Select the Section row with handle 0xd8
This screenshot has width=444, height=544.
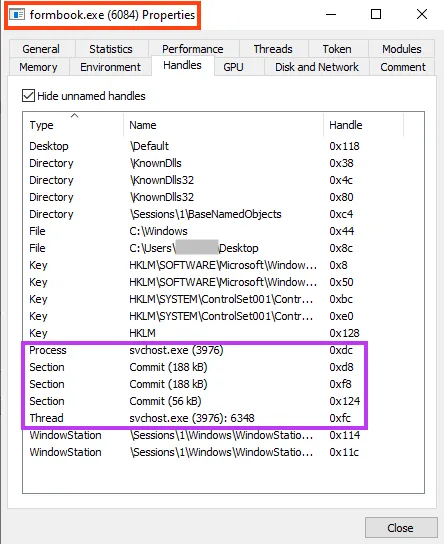coord(223,367)
